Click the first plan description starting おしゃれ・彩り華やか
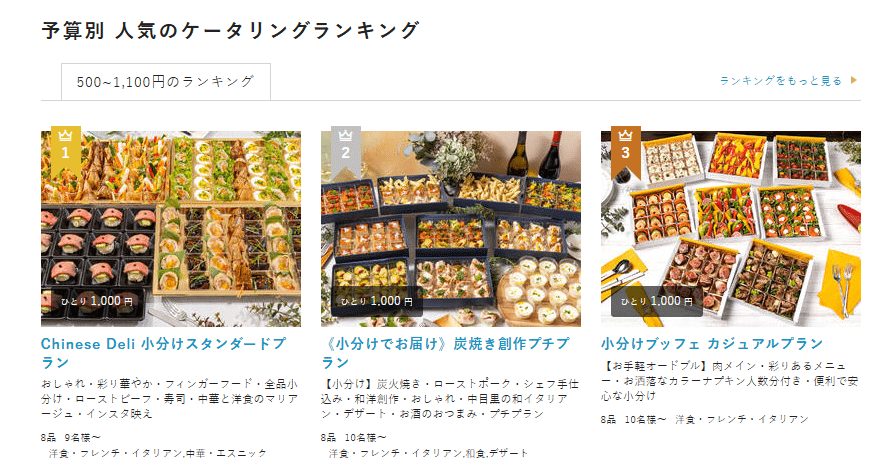This screenshot has height=475, width=873. 170,399
